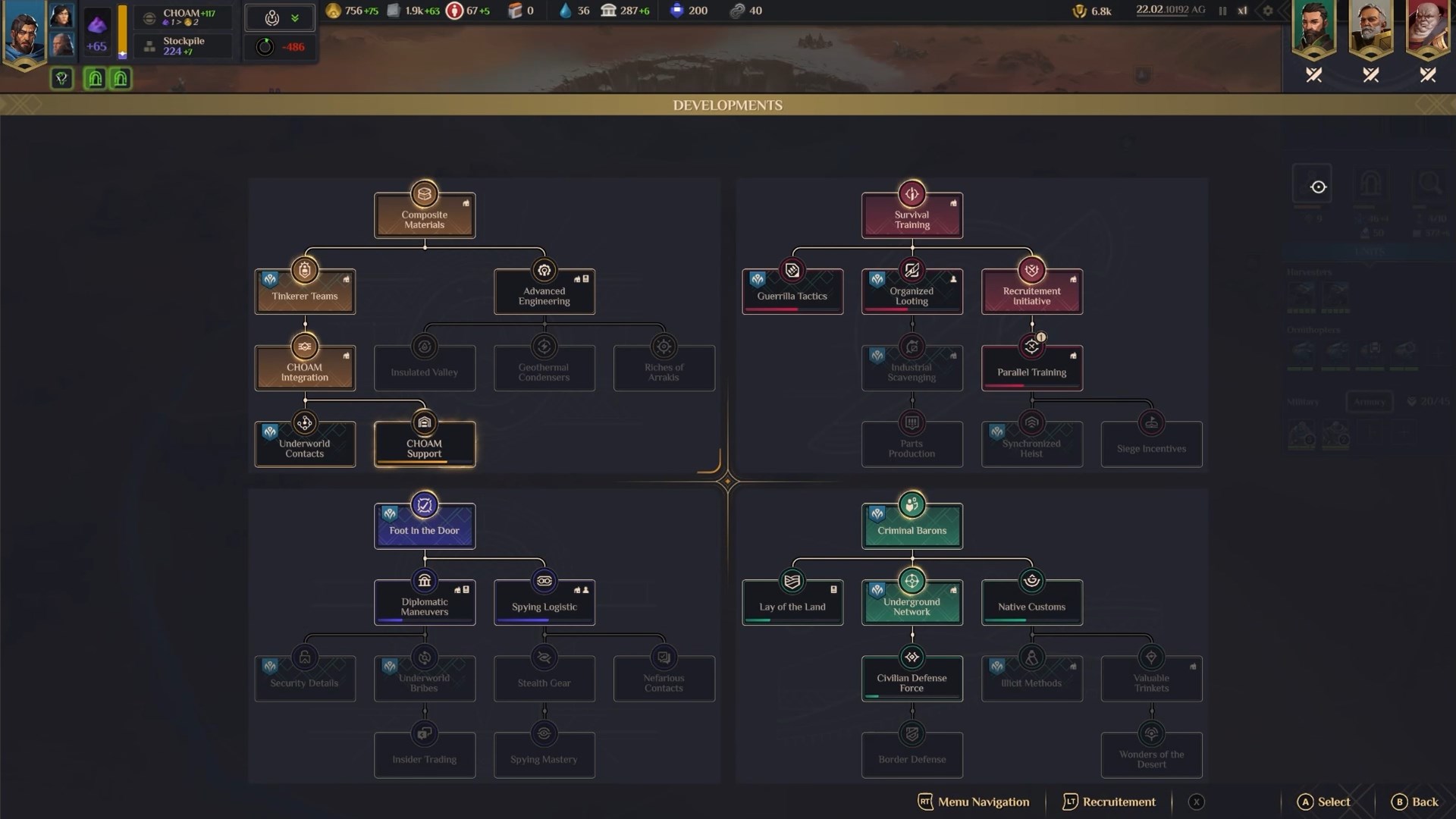Click the Parallel Training icon

(x=1032, y=347)
